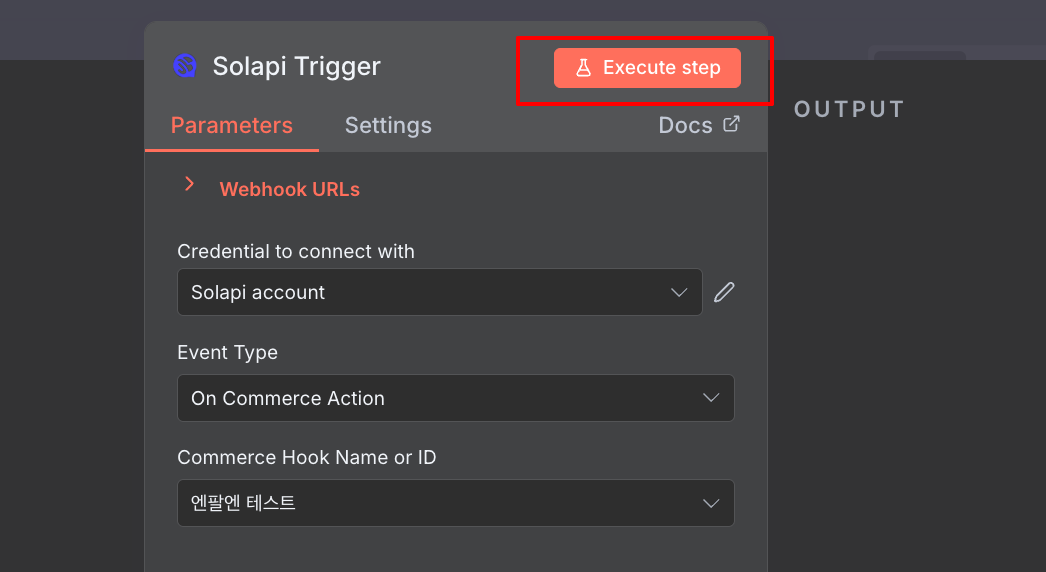Click the Credential to connect with label

click(x=296, y=251)
